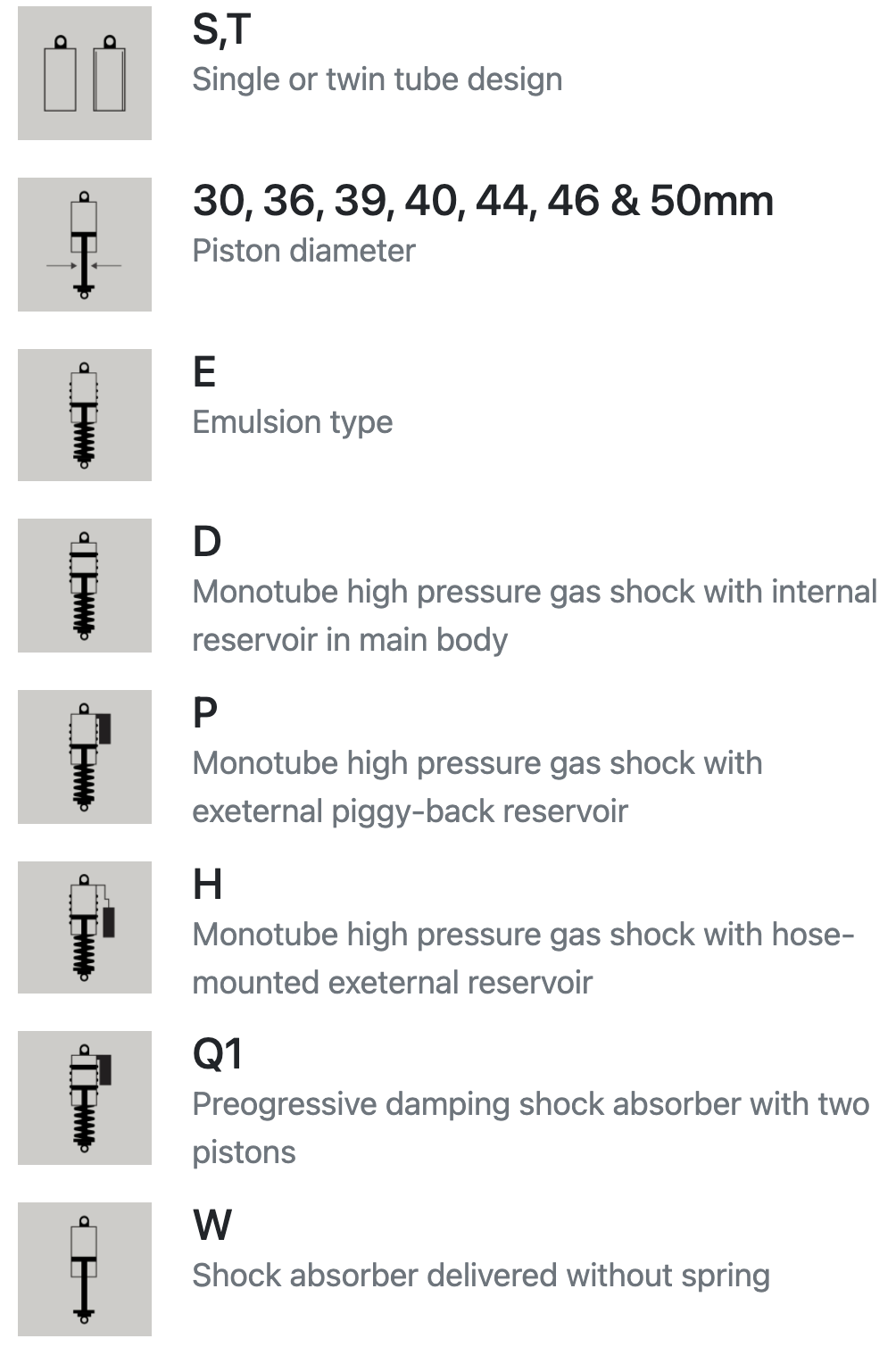Select the piston diameter icon with arrows
The width and height of the screenshot is (896, 1347).
(x=85, y=245)
